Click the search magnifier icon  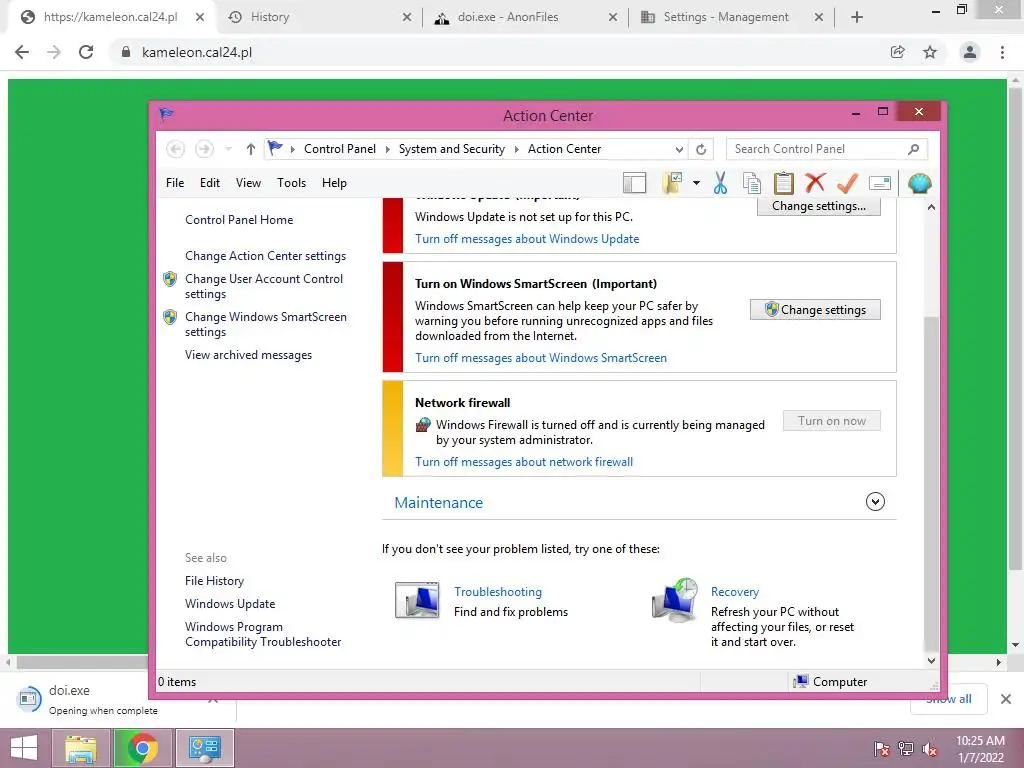(x=914, y=149)
